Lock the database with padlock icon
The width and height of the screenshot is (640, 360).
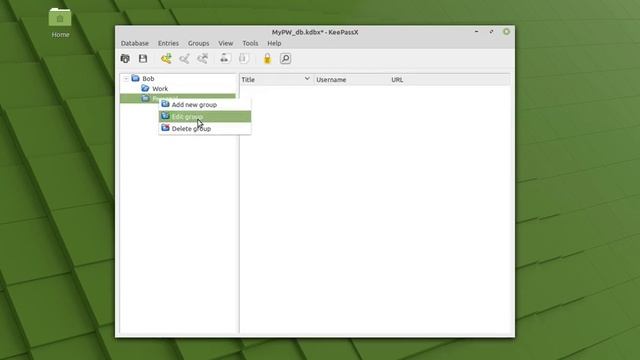click(267, 58)
